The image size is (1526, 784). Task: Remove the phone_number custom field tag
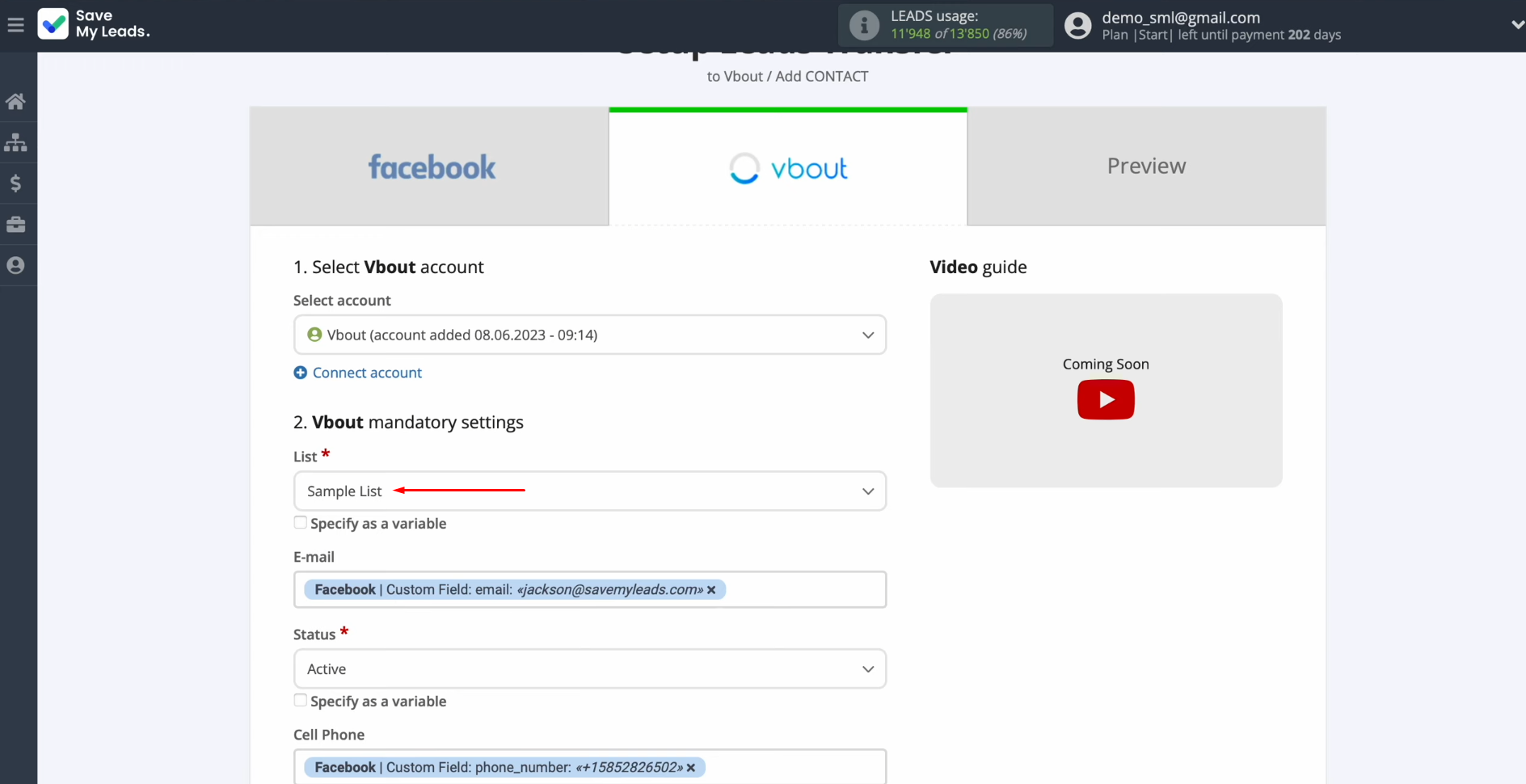[x=691, y=768]
